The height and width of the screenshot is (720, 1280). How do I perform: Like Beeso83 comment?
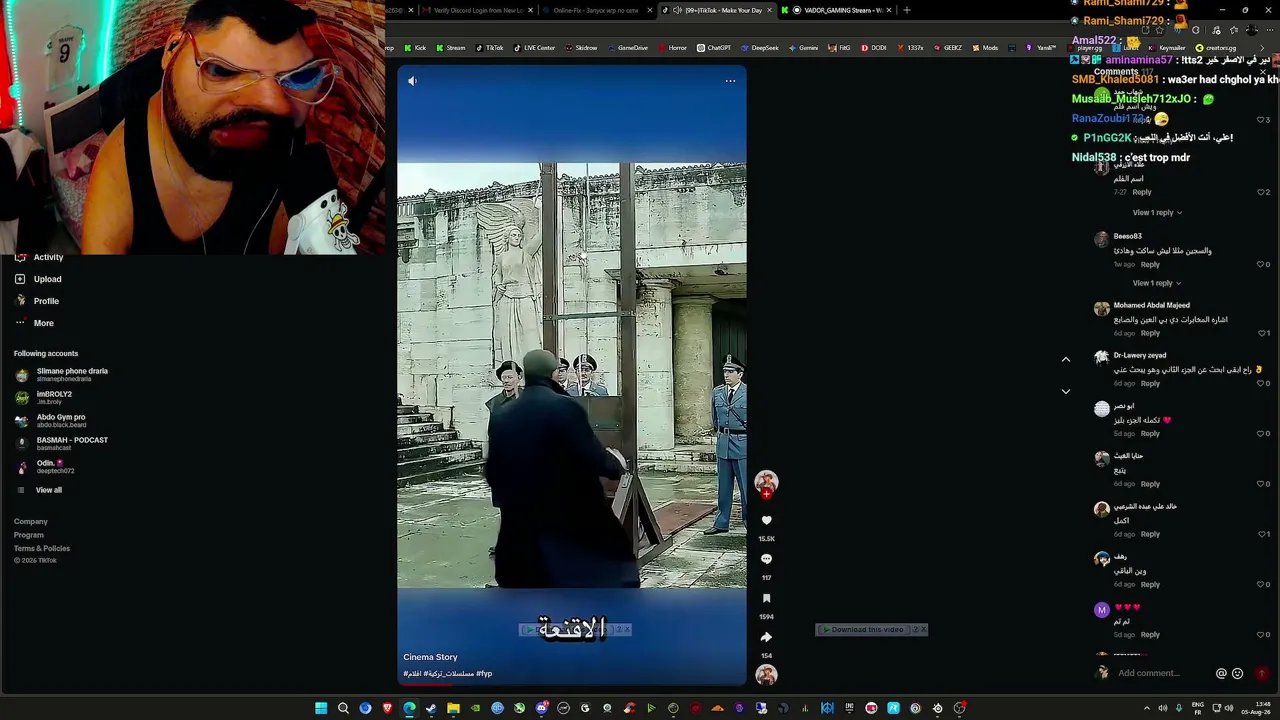(x=1261, y=265)
